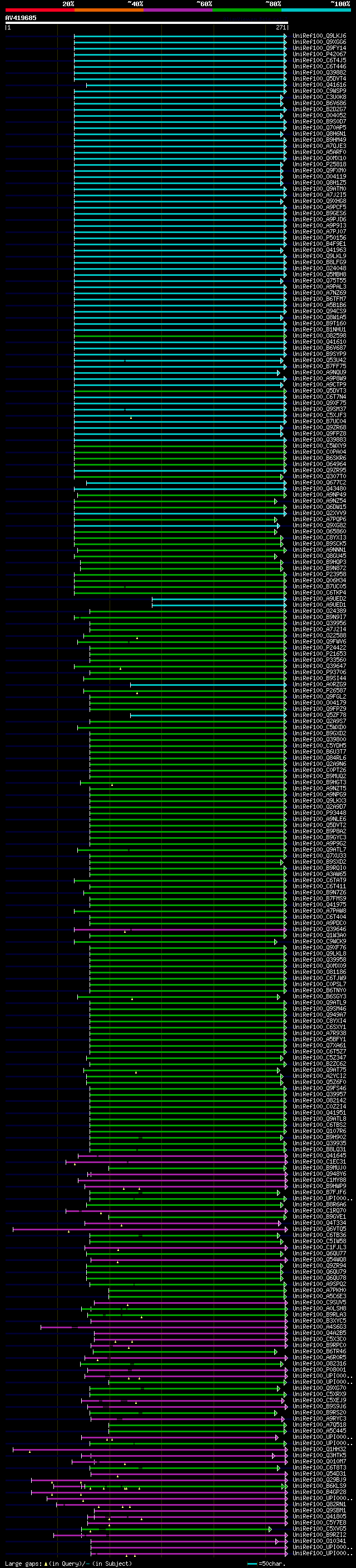Viewport: 356px width, 1568px height.
Task: Select the UniRef100_Q39882 label
Action: pos(319,72)
